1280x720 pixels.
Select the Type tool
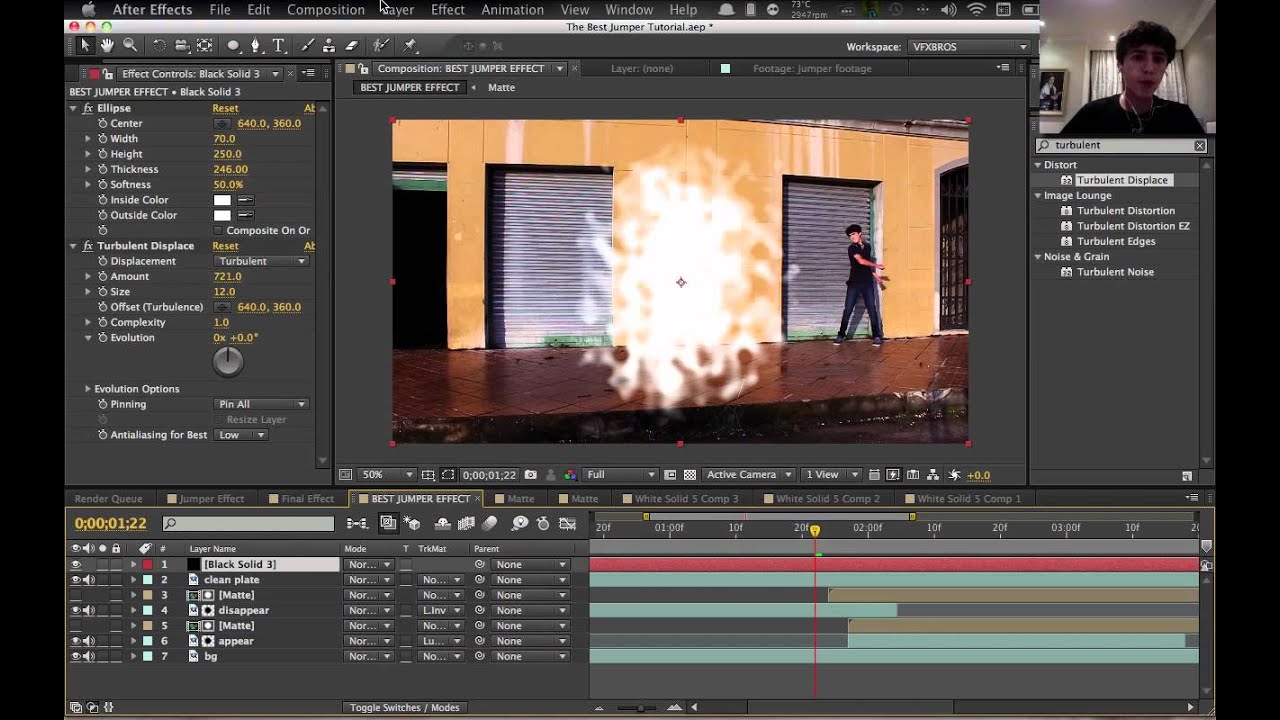pyautogui.click(x=279, y=46)
